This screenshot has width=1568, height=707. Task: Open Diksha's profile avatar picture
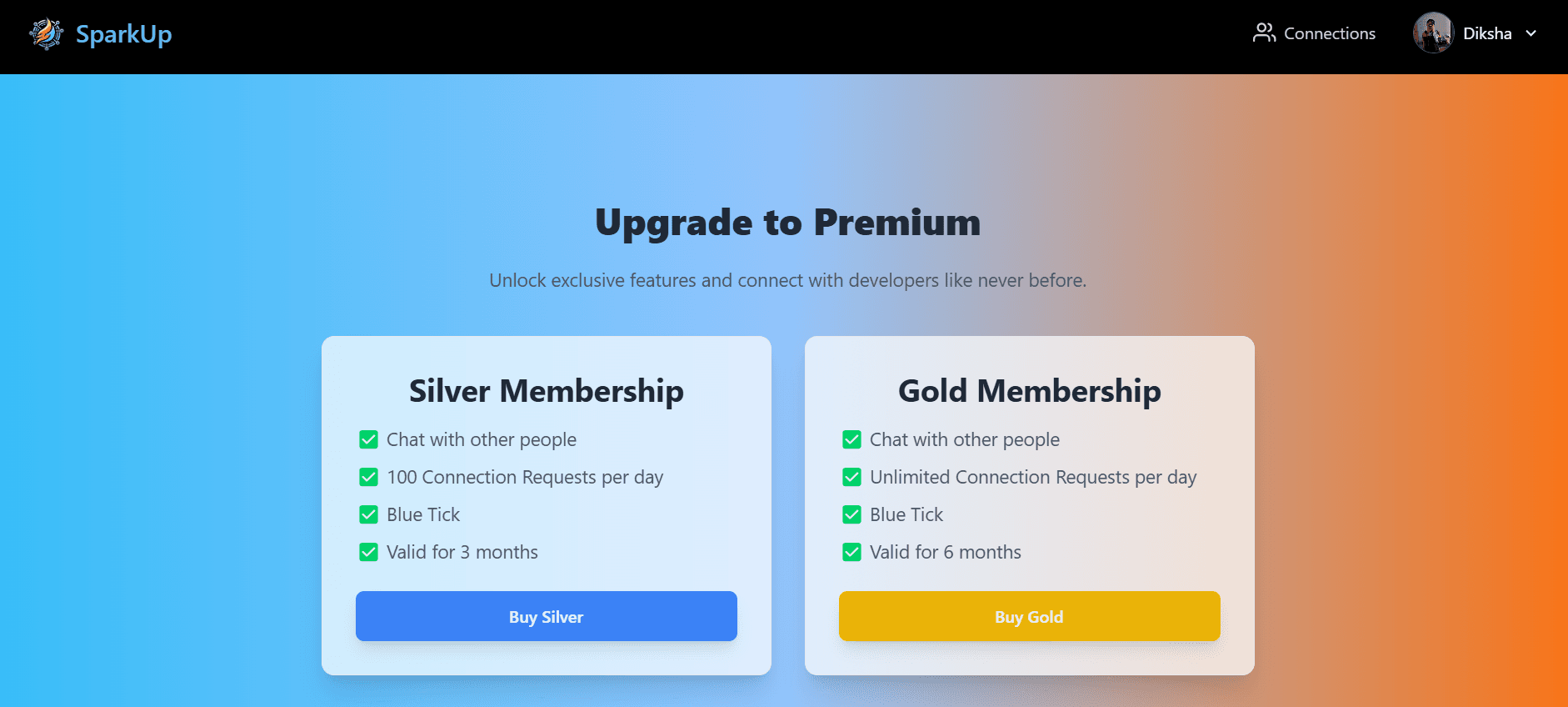click(1433, 33)
